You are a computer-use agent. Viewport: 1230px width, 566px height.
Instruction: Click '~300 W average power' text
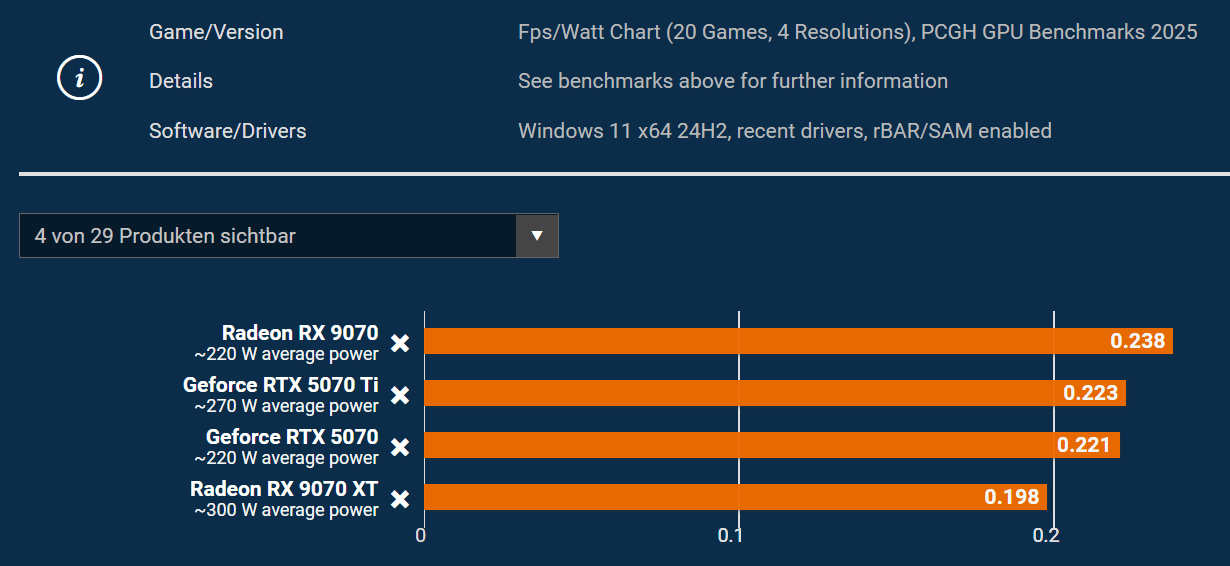click(x=286, y=510)
